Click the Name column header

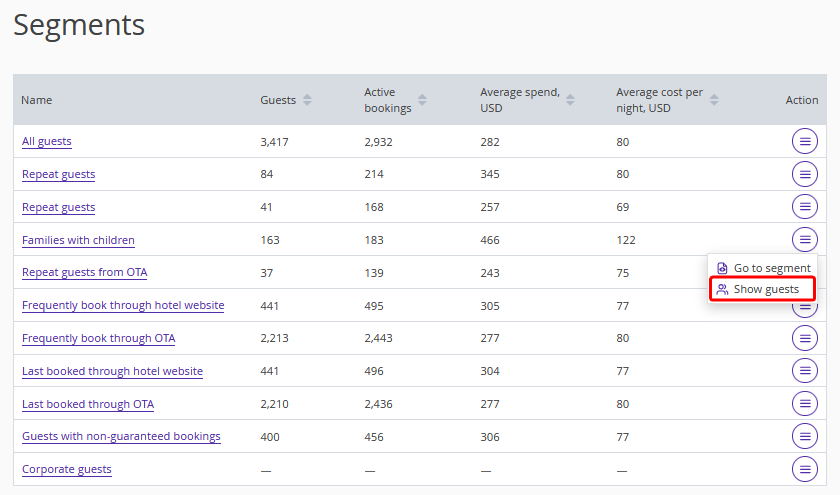pyautogui.click(x=37, y=100)
